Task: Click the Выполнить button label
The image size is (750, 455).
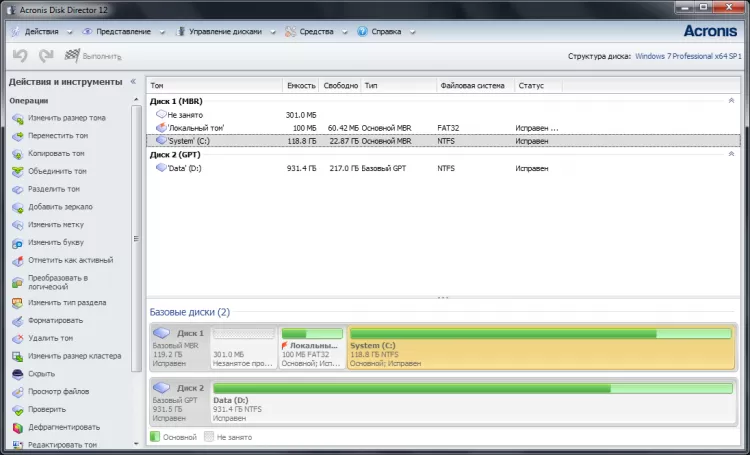Action: click(x=102, y=56)
